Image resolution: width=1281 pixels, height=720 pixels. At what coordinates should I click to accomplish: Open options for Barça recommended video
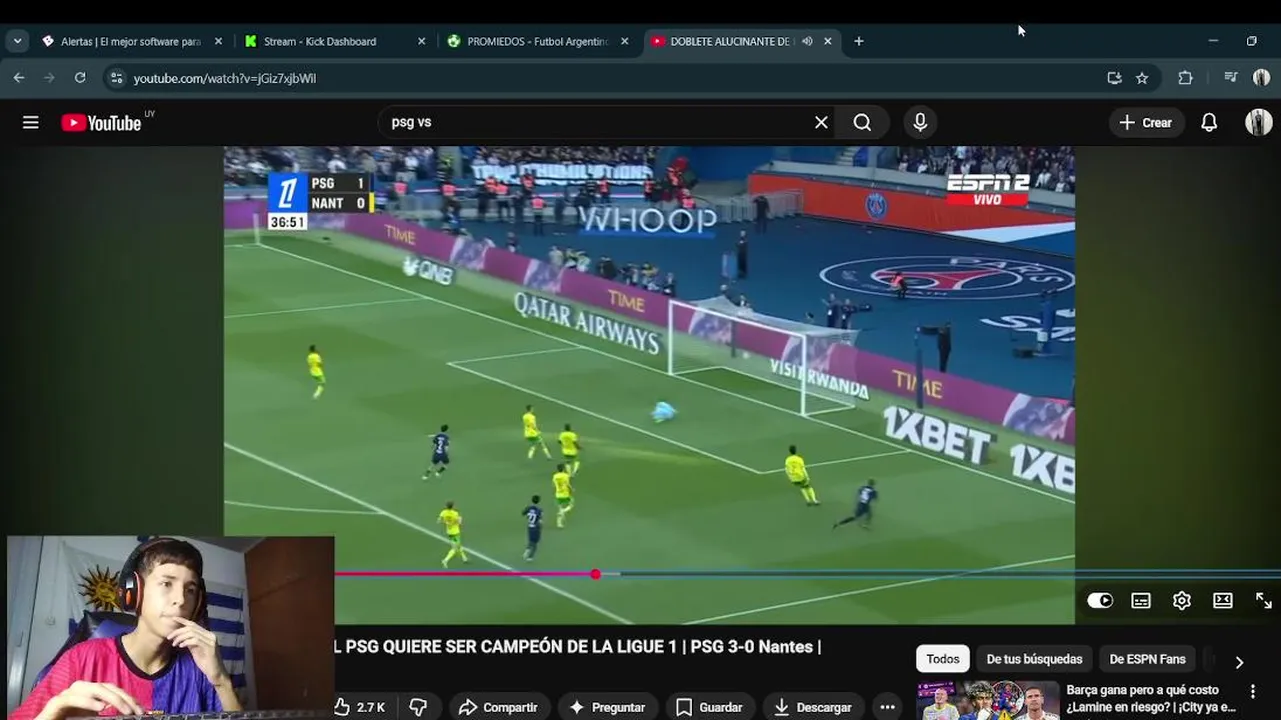click(1253, 691)
